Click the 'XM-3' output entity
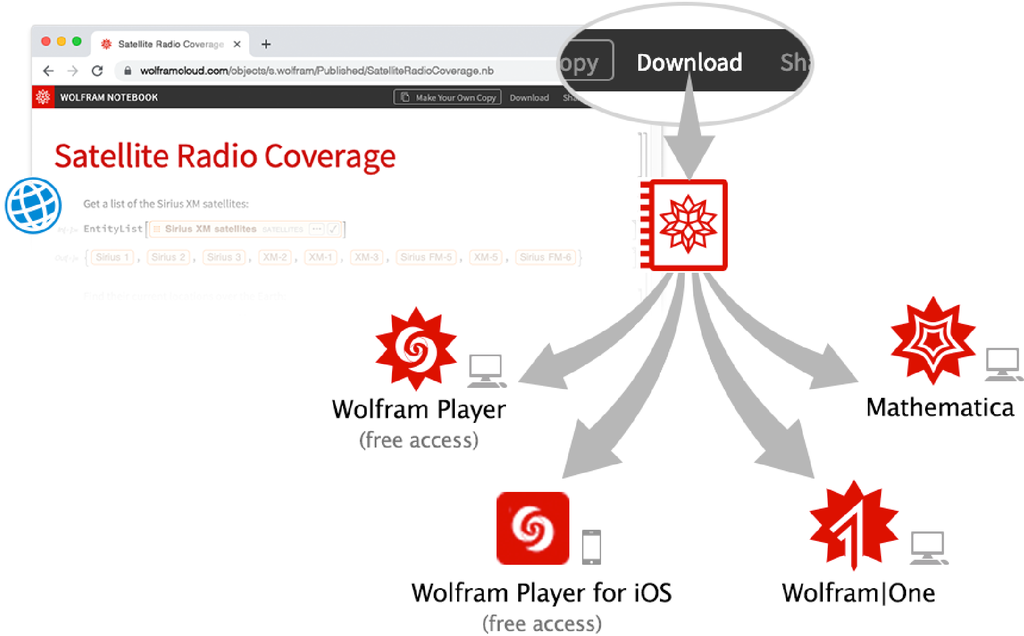Screen dimensions: 1024x636 pos(366,257)
